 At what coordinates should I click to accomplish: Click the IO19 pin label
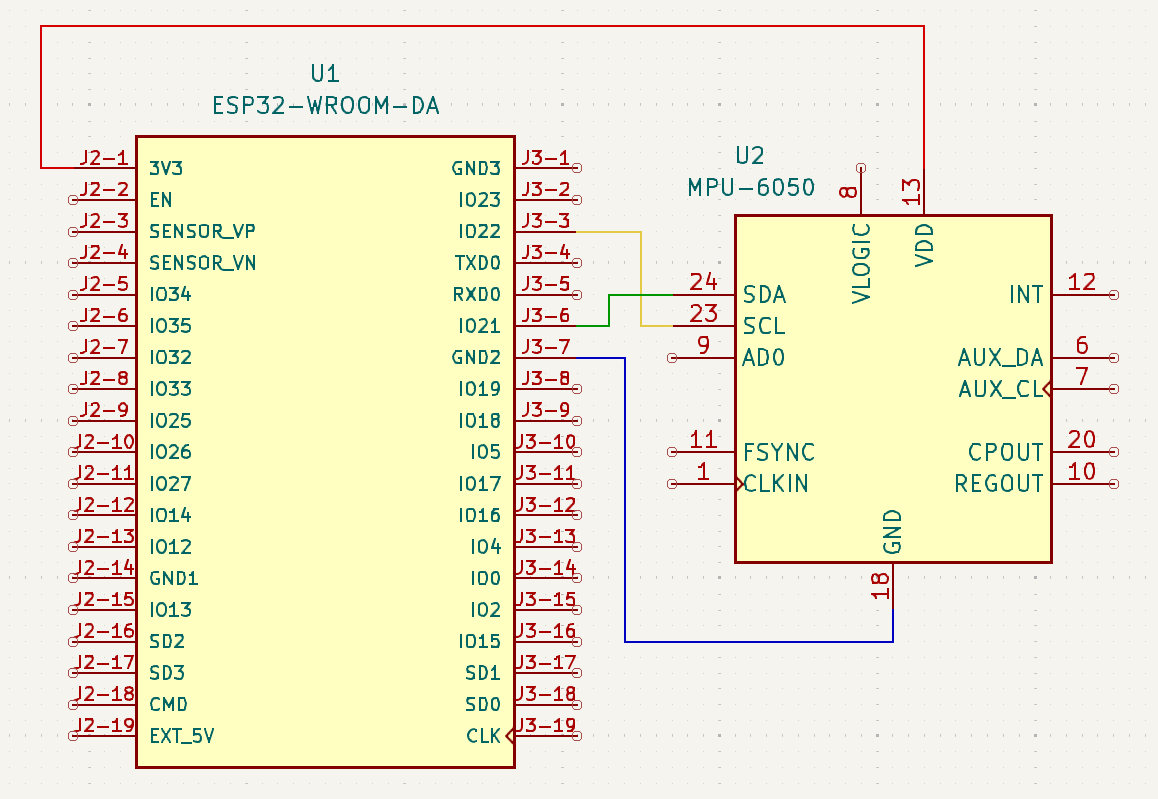(x=479, y=389)
